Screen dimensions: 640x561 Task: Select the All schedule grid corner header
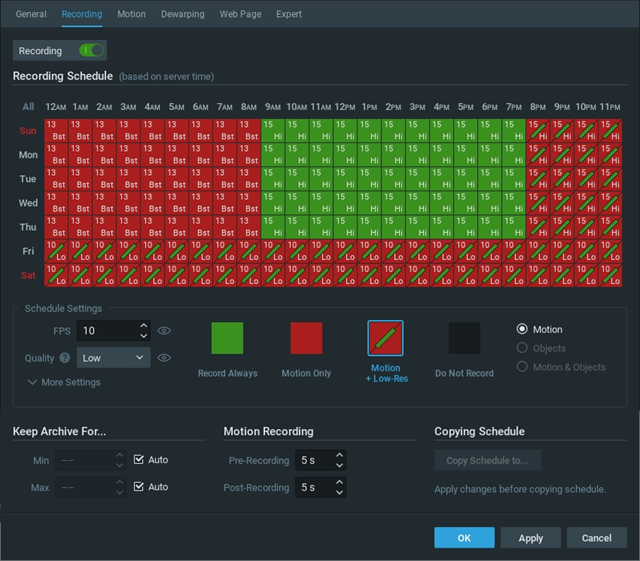pos(28,107)
